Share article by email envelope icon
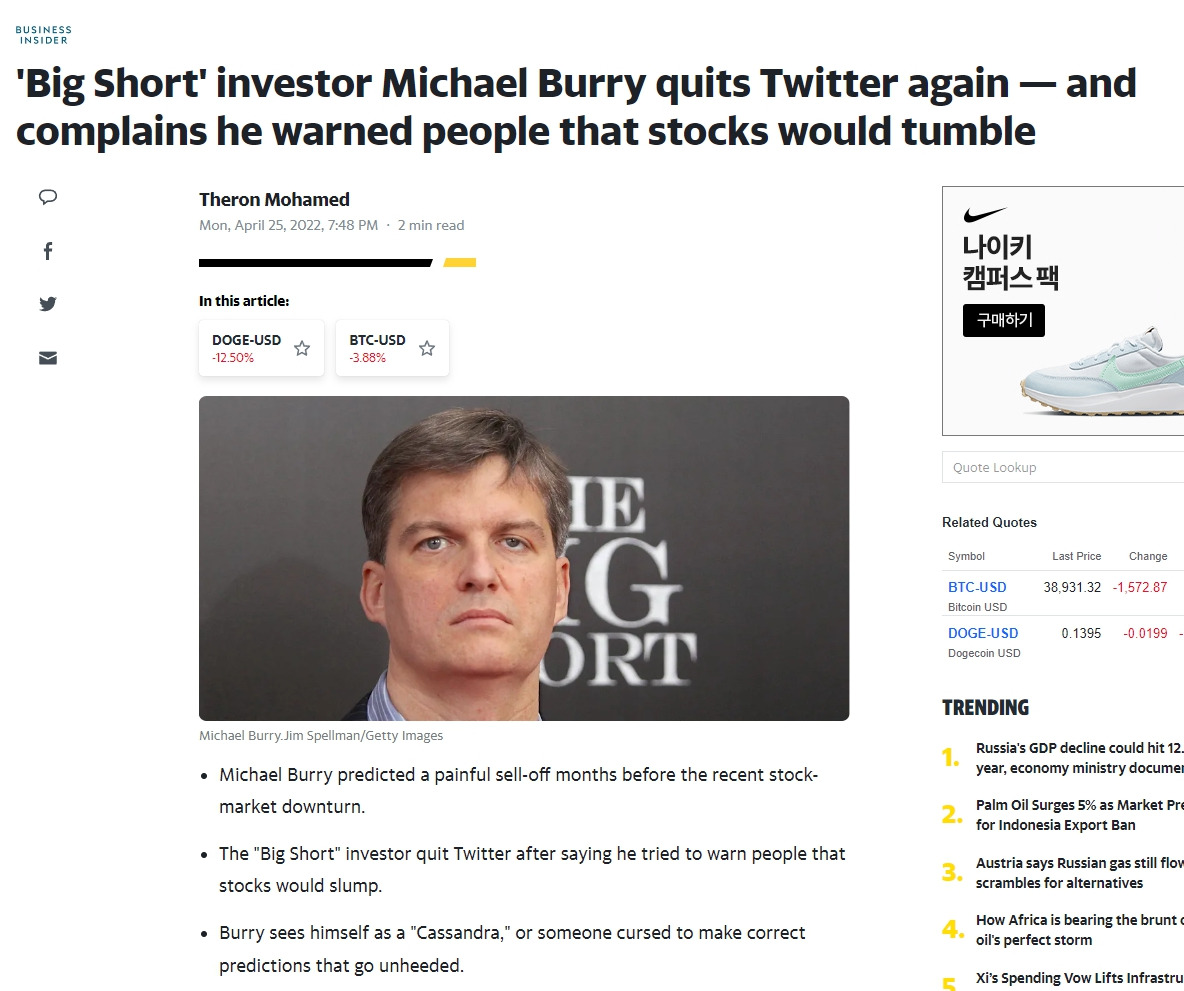 pyautogui.click(x=48, y=358)
